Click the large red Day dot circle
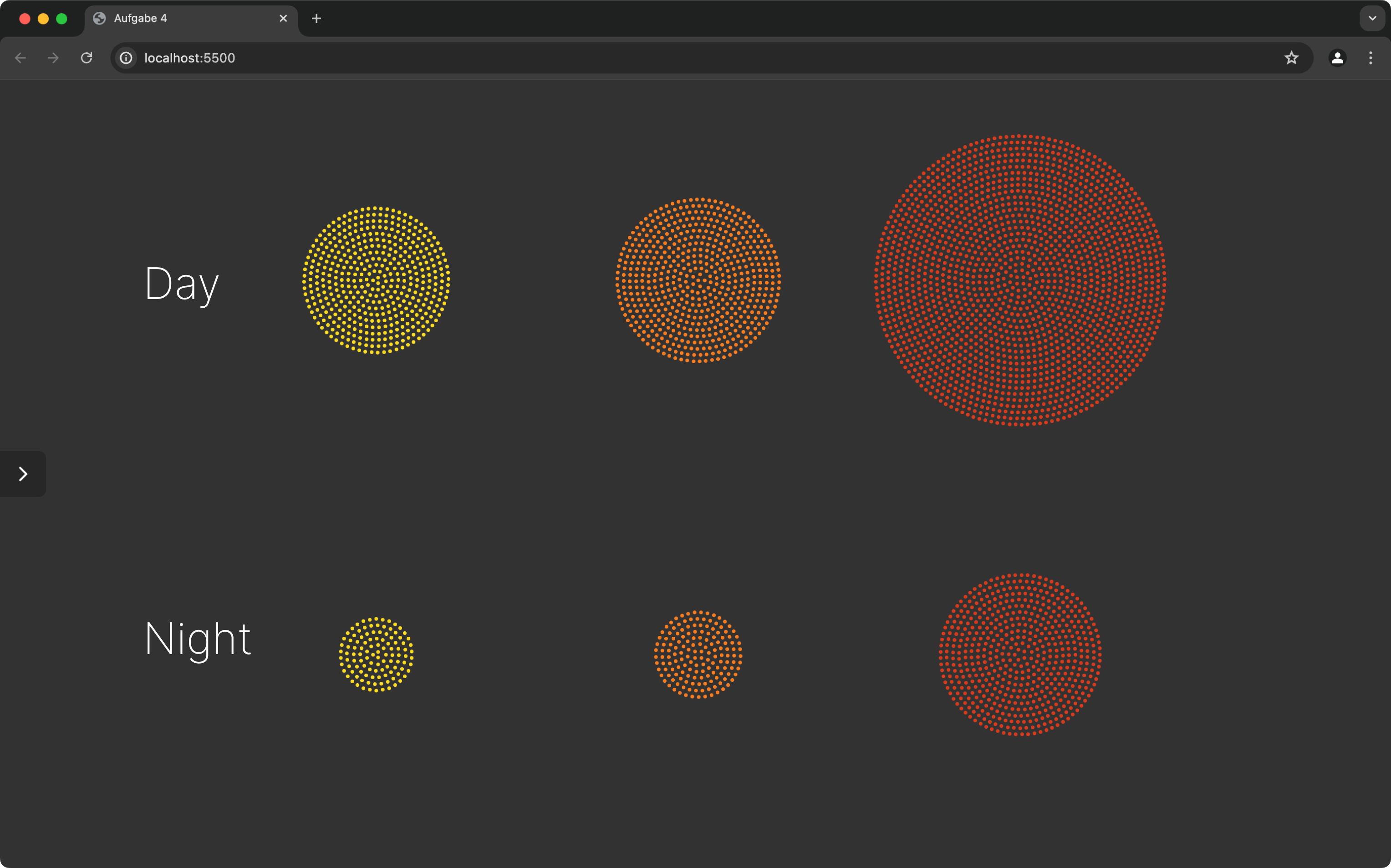 [x=1019, y=280]
